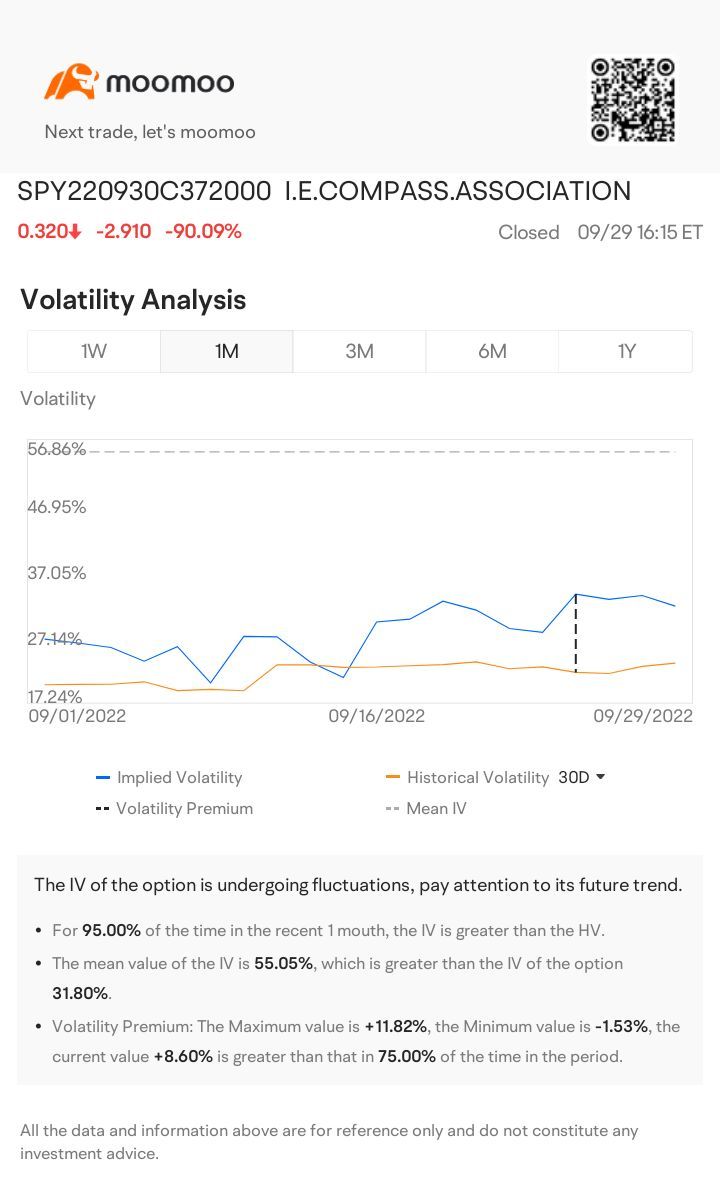
Task: Select the 1M time range tab
Action: (x=227, y=351)
